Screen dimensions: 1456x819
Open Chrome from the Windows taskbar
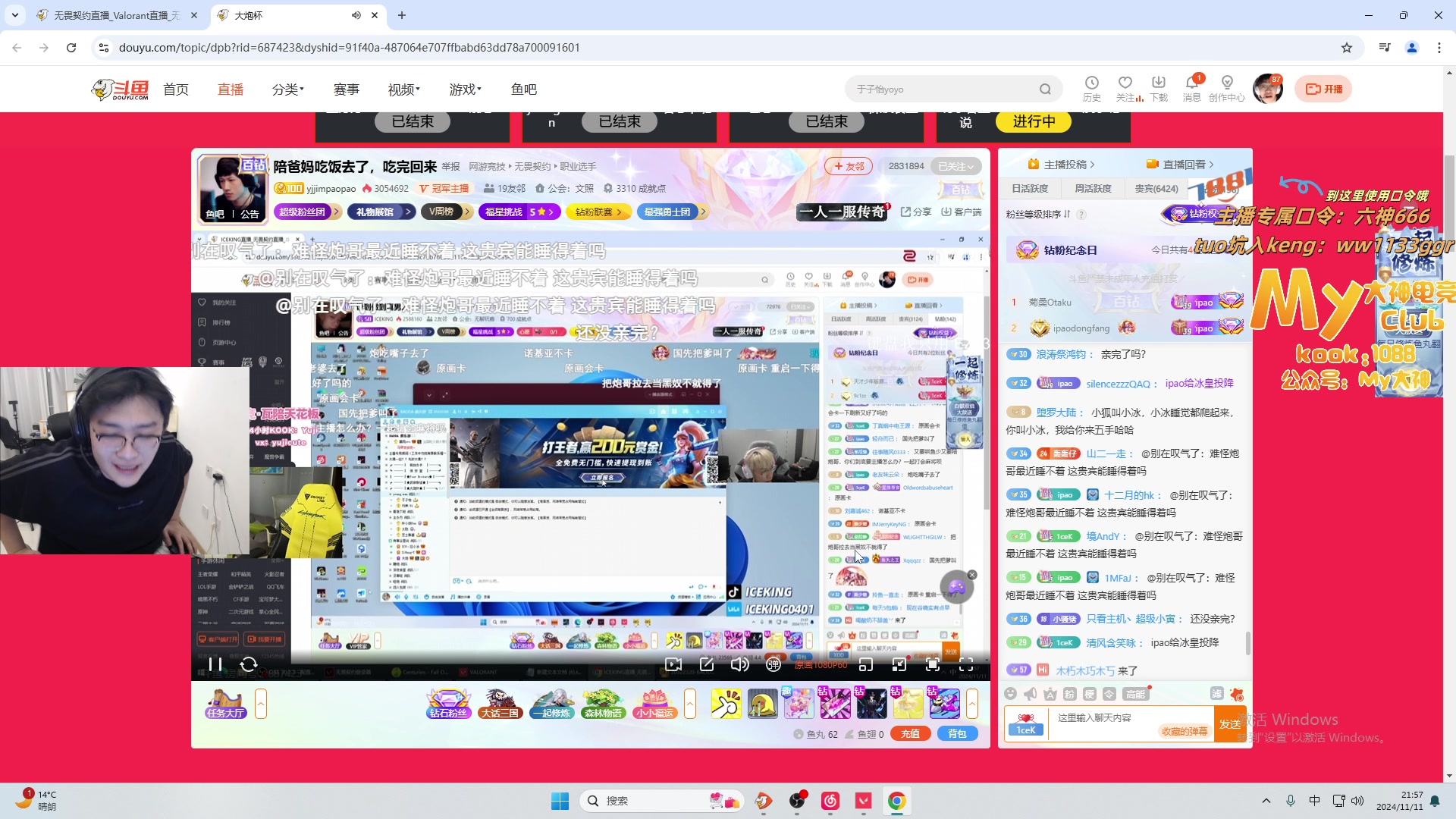pos(896,801)
